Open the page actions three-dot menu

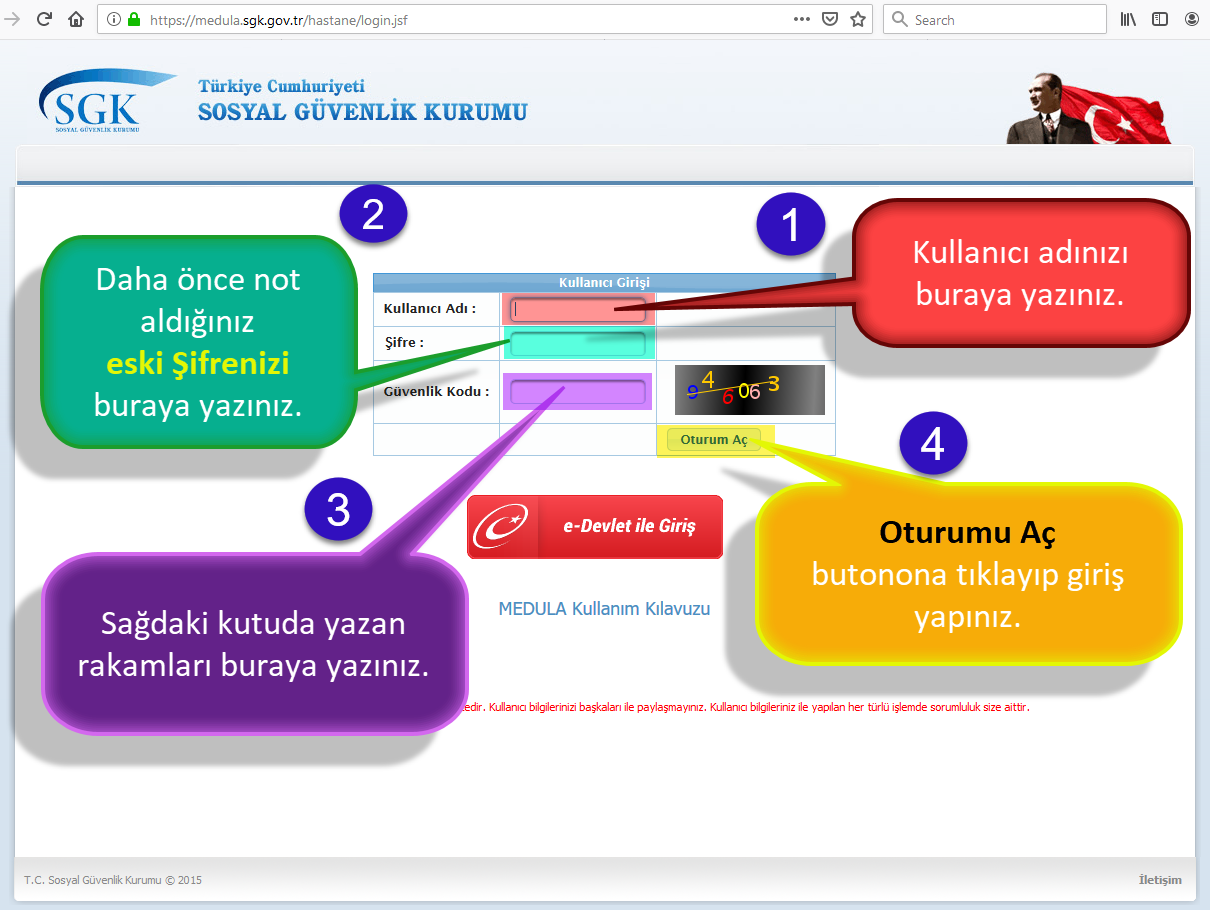click(802, 19)
